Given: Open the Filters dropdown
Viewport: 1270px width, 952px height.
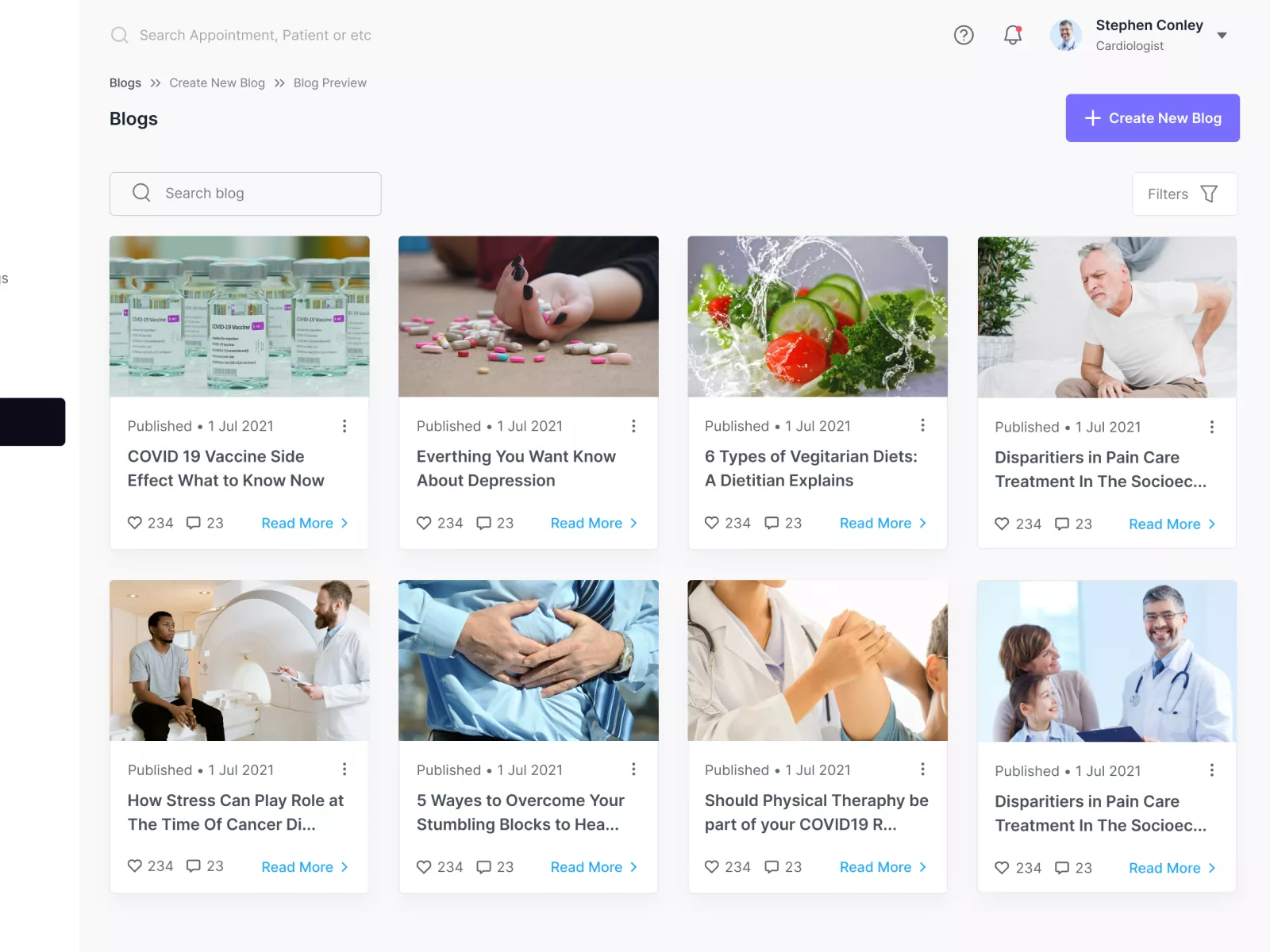Looking at the screenshot, I should click(x=1184, y=194).
